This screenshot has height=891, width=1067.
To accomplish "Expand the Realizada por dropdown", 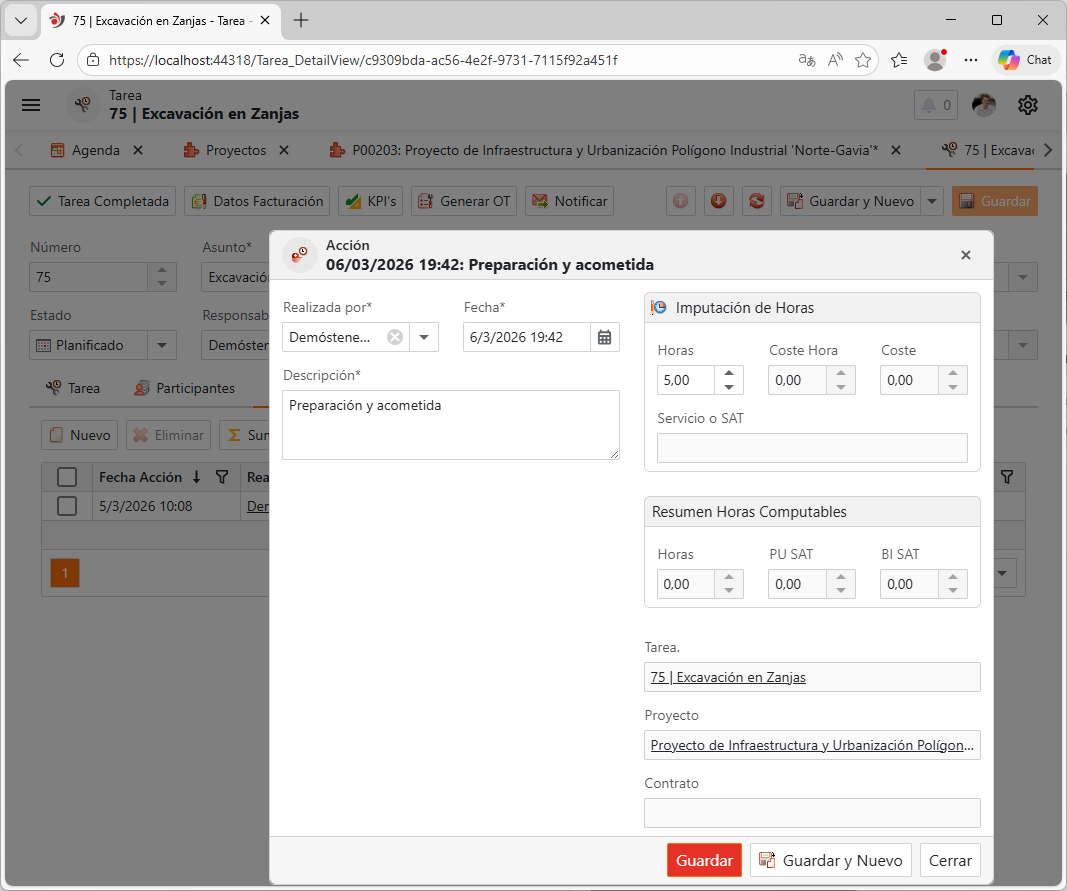I will pos(424,337).
